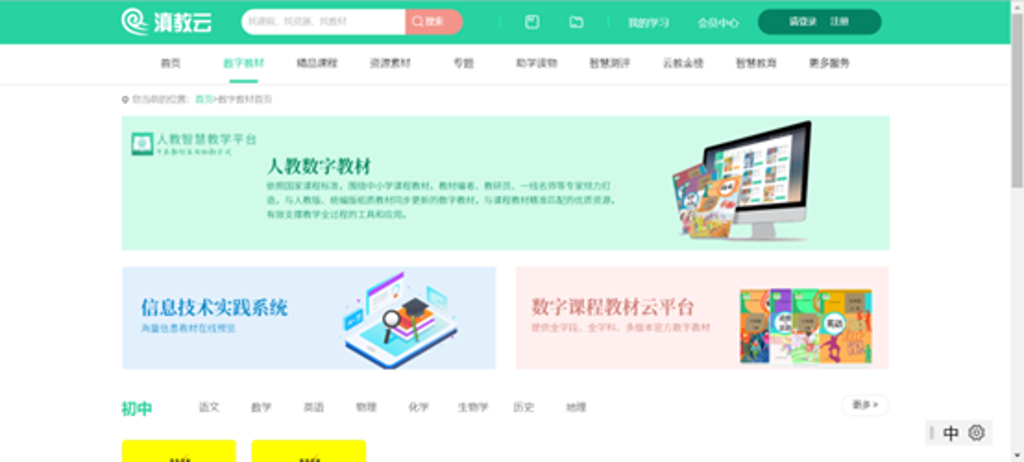This screenshot has width=1024, height=462.
Task: Click the 初中 section heading
Action: pyautogui.click(x=137, y=409)
